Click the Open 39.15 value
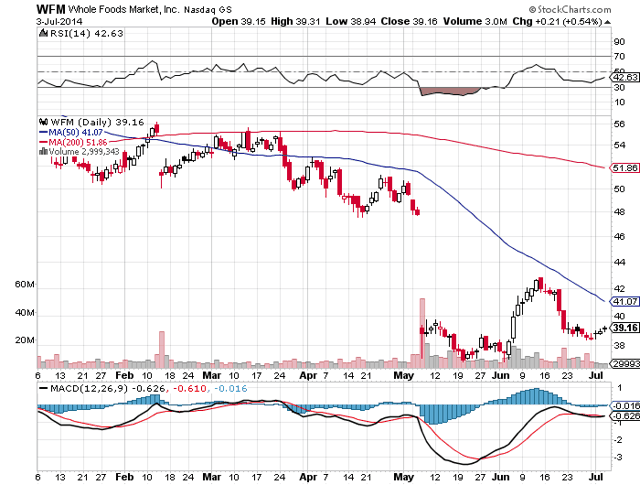 pos(238,21)
